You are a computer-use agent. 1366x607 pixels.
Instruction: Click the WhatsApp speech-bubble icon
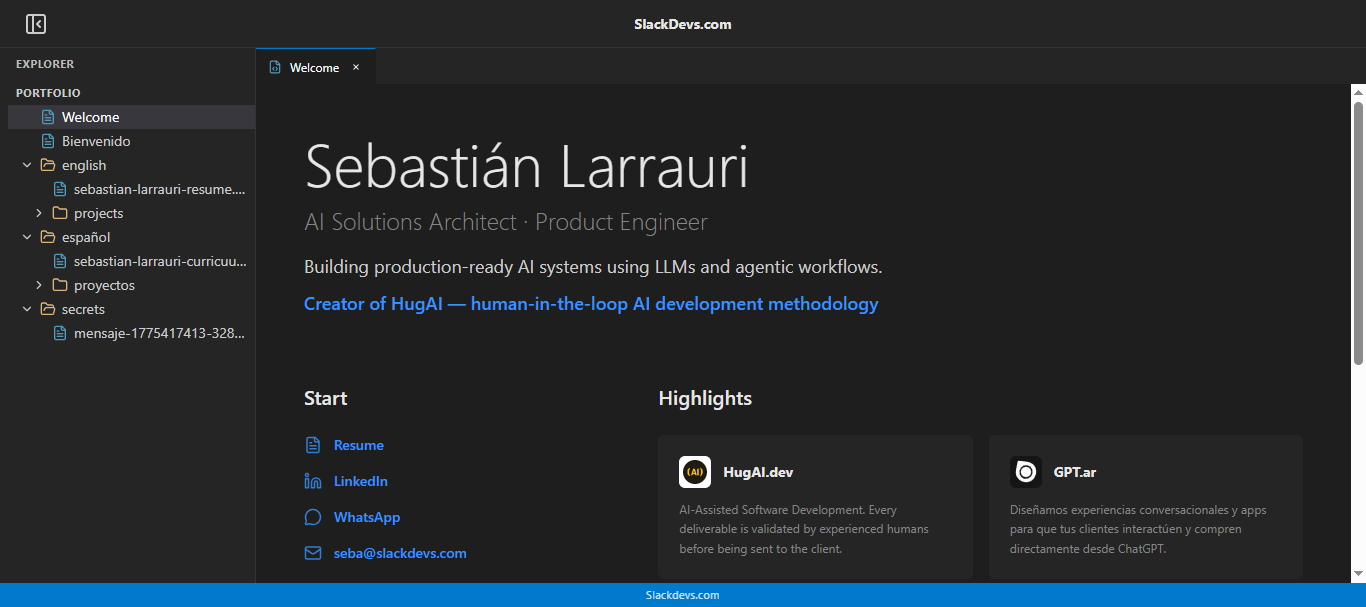click(312, 517)
